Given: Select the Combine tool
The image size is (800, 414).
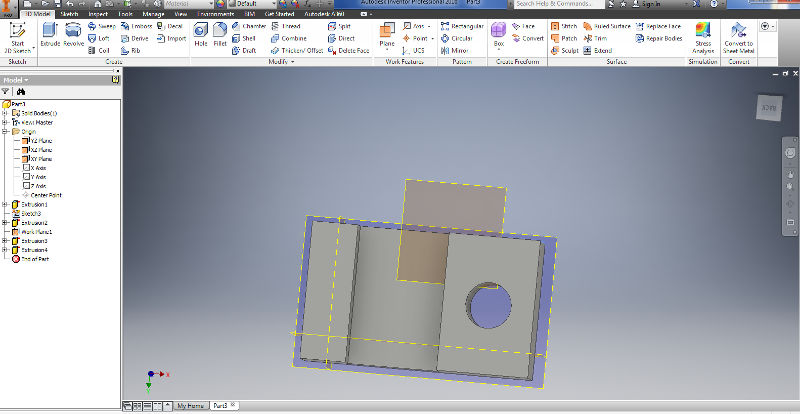Looking at the screenshot, I should pyautogui.click(x=289, y=38).
